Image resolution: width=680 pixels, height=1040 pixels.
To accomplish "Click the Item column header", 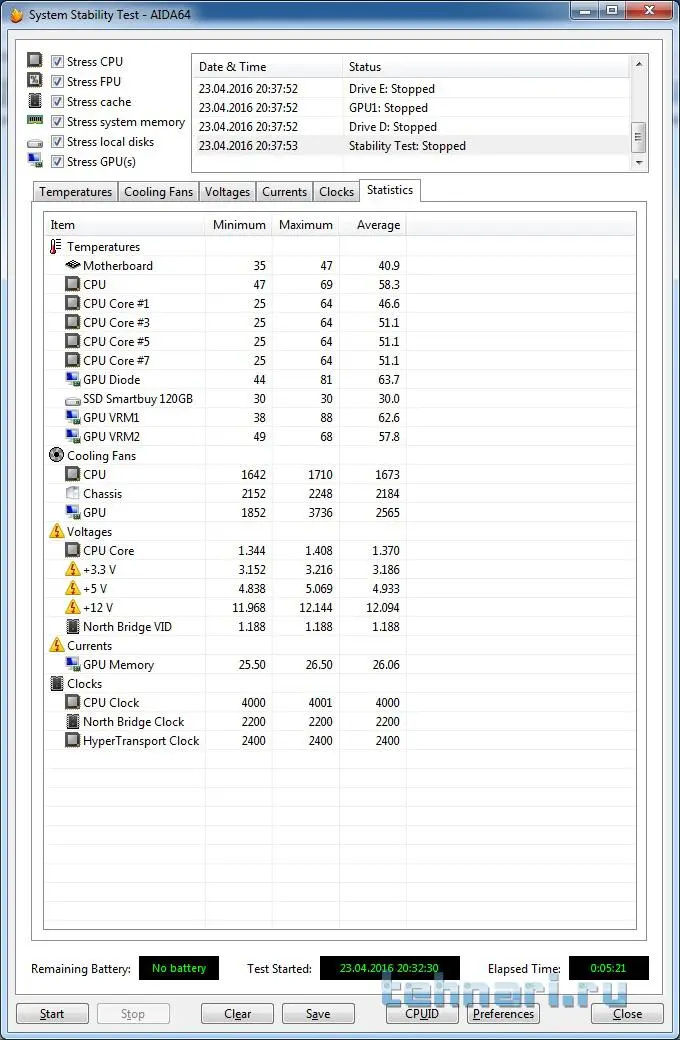I will [125, 225].
